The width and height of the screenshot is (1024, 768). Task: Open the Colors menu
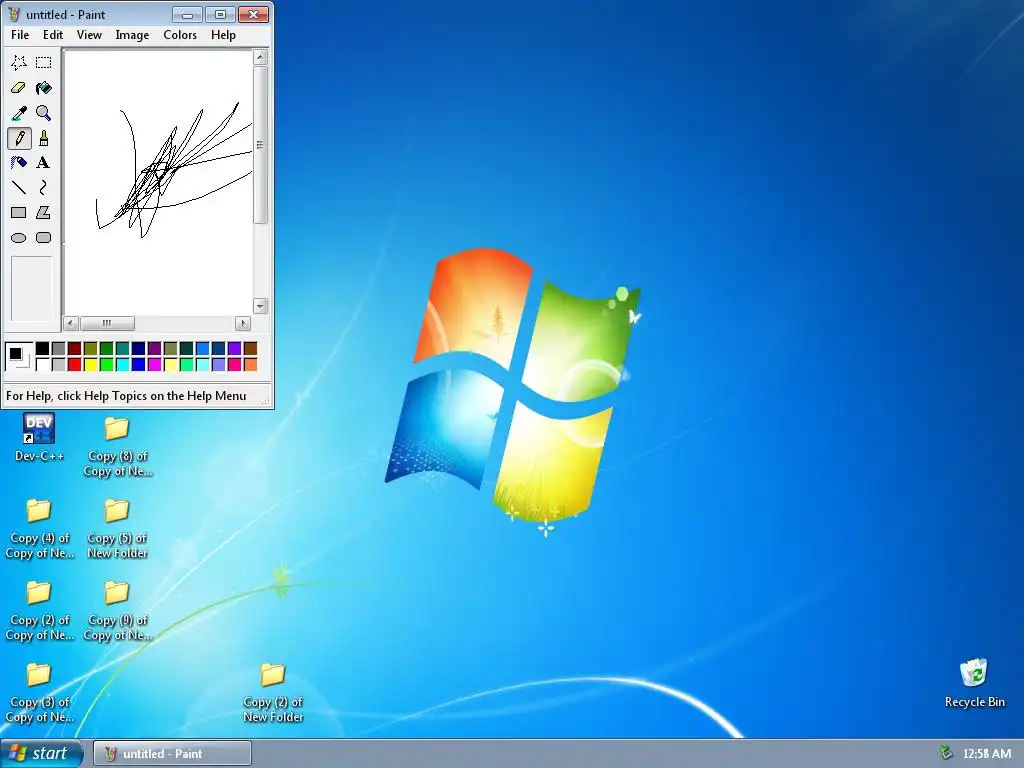[180, 35]
